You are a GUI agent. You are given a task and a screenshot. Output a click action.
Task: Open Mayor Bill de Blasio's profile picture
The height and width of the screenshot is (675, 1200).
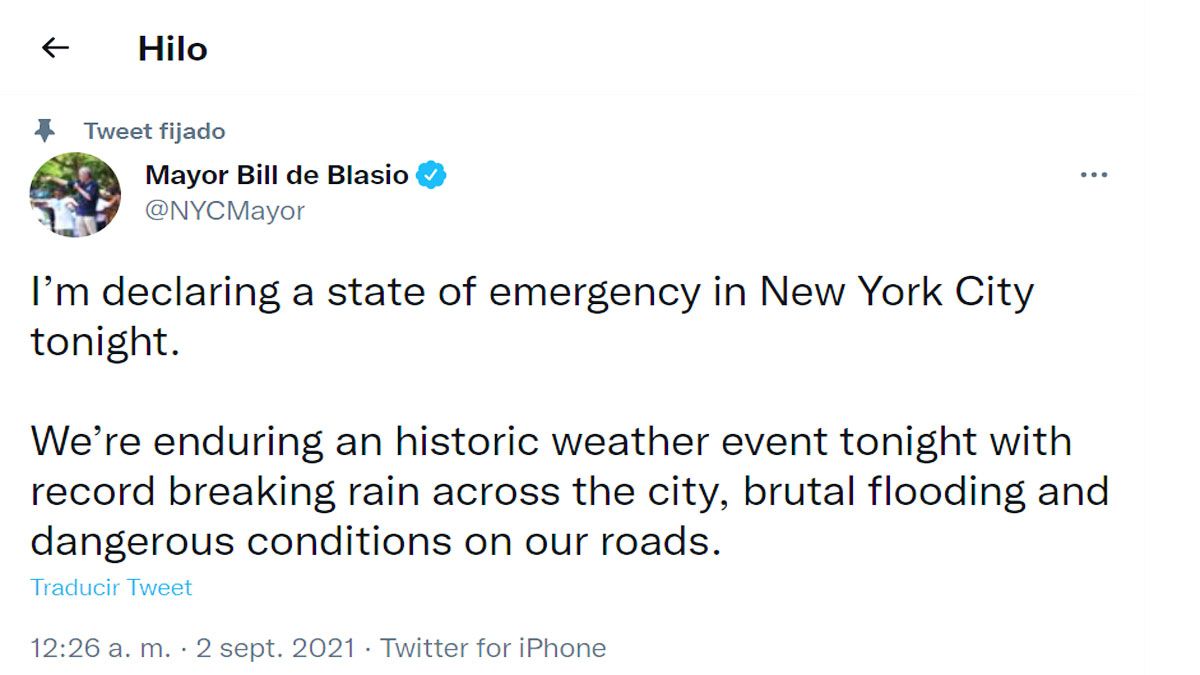(75, 195)
